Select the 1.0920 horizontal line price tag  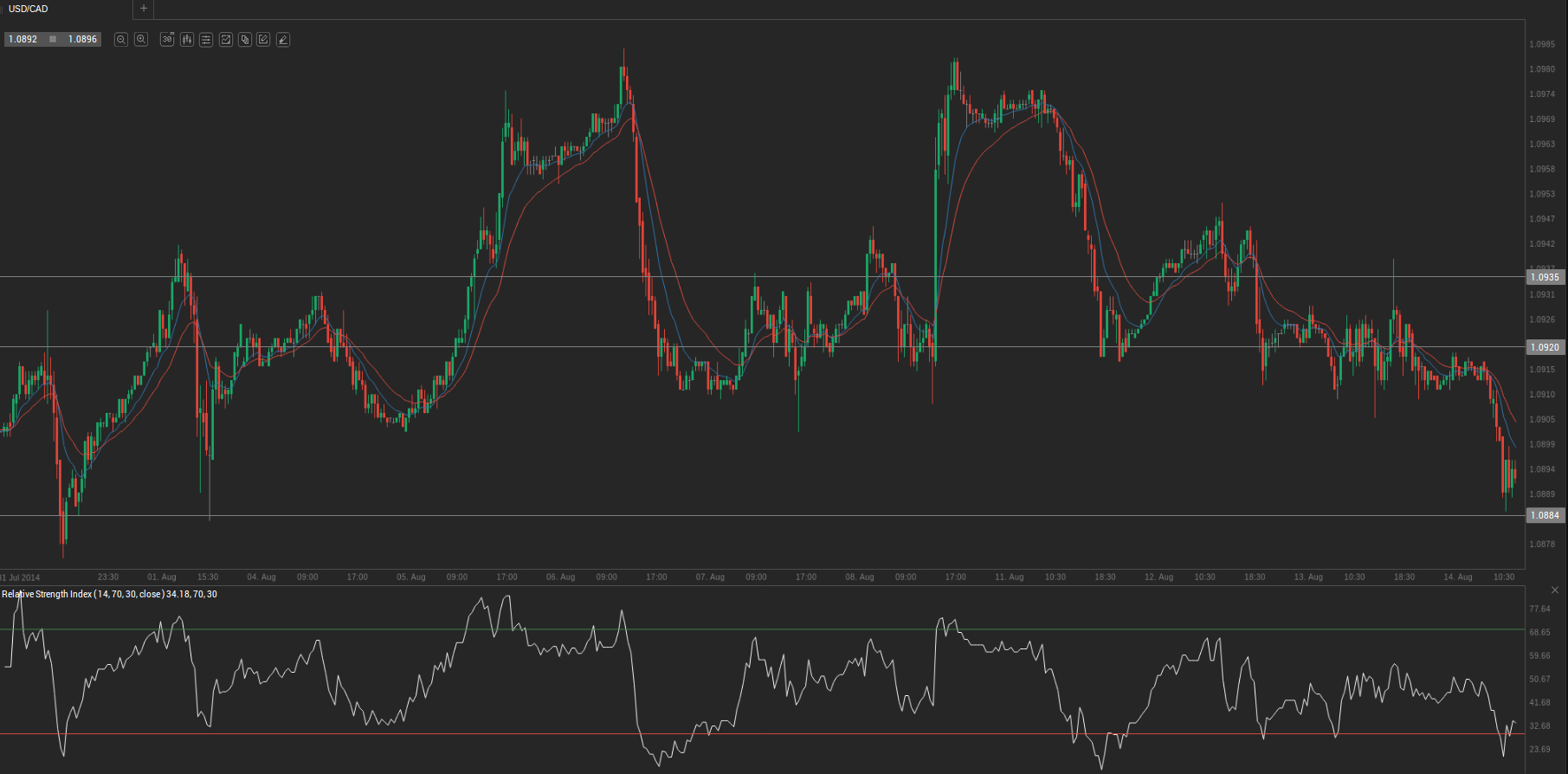[x=1545, y=347]
